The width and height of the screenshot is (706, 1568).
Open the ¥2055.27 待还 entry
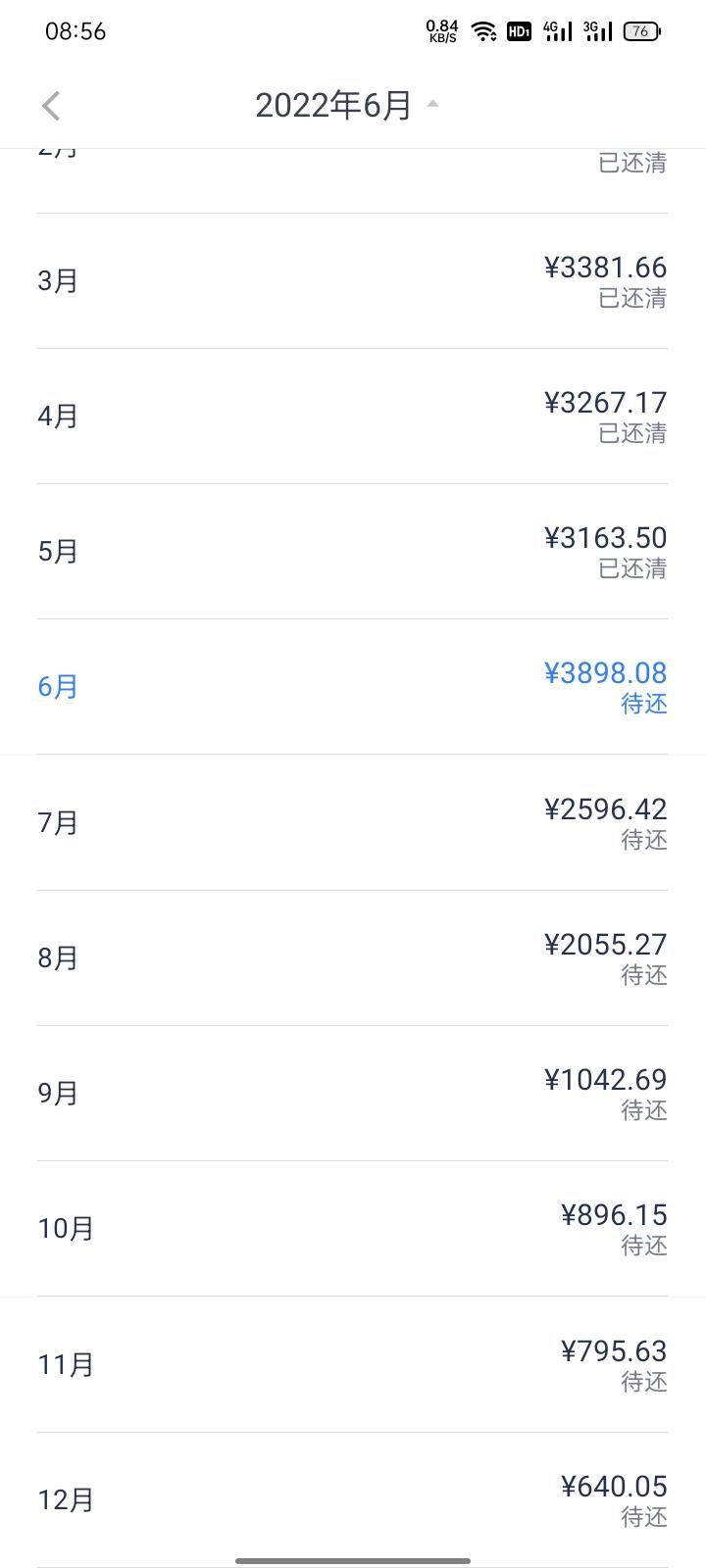pos(605,958)
